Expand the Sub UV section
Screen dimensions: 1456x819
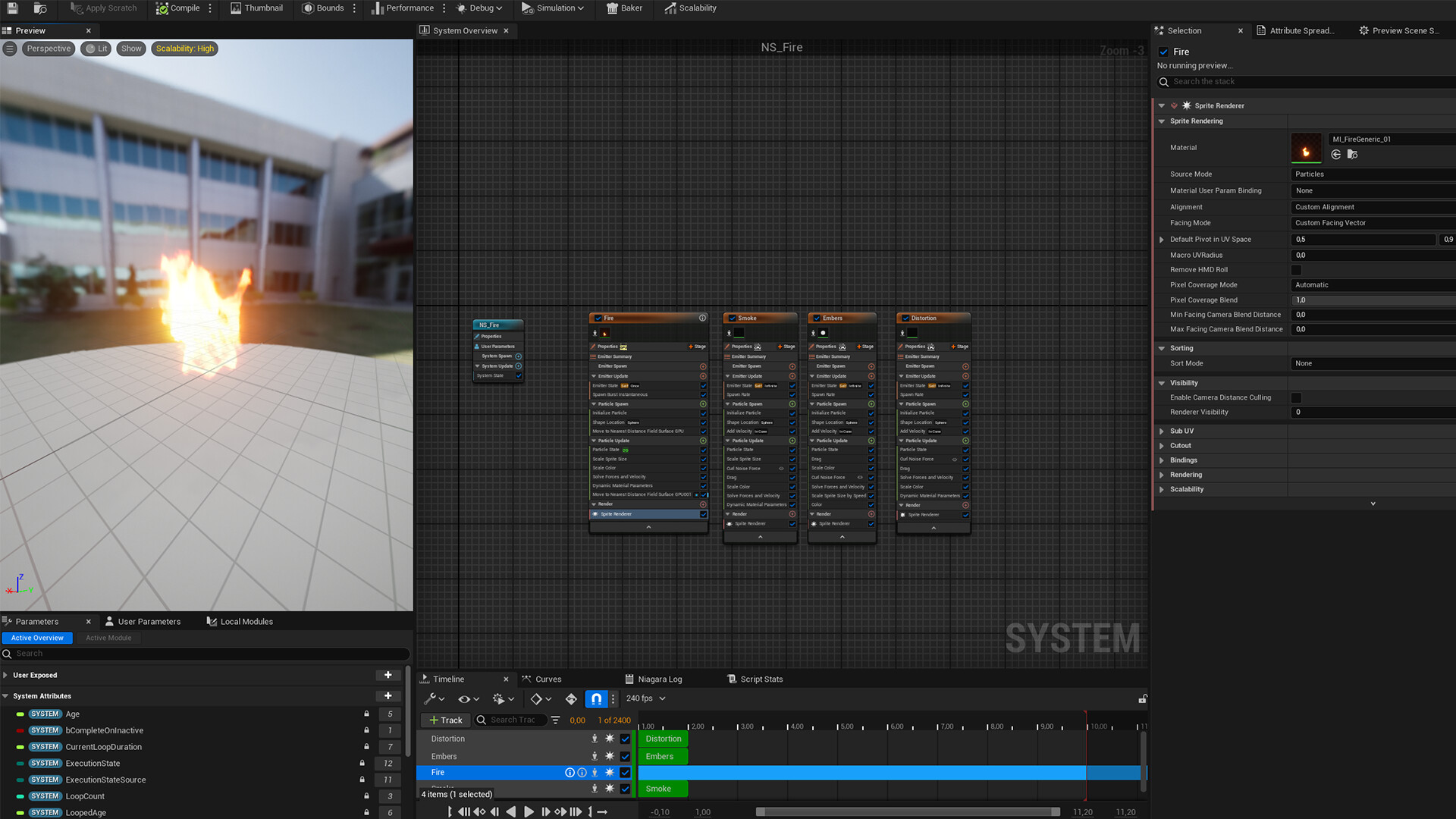[1162, 431]
